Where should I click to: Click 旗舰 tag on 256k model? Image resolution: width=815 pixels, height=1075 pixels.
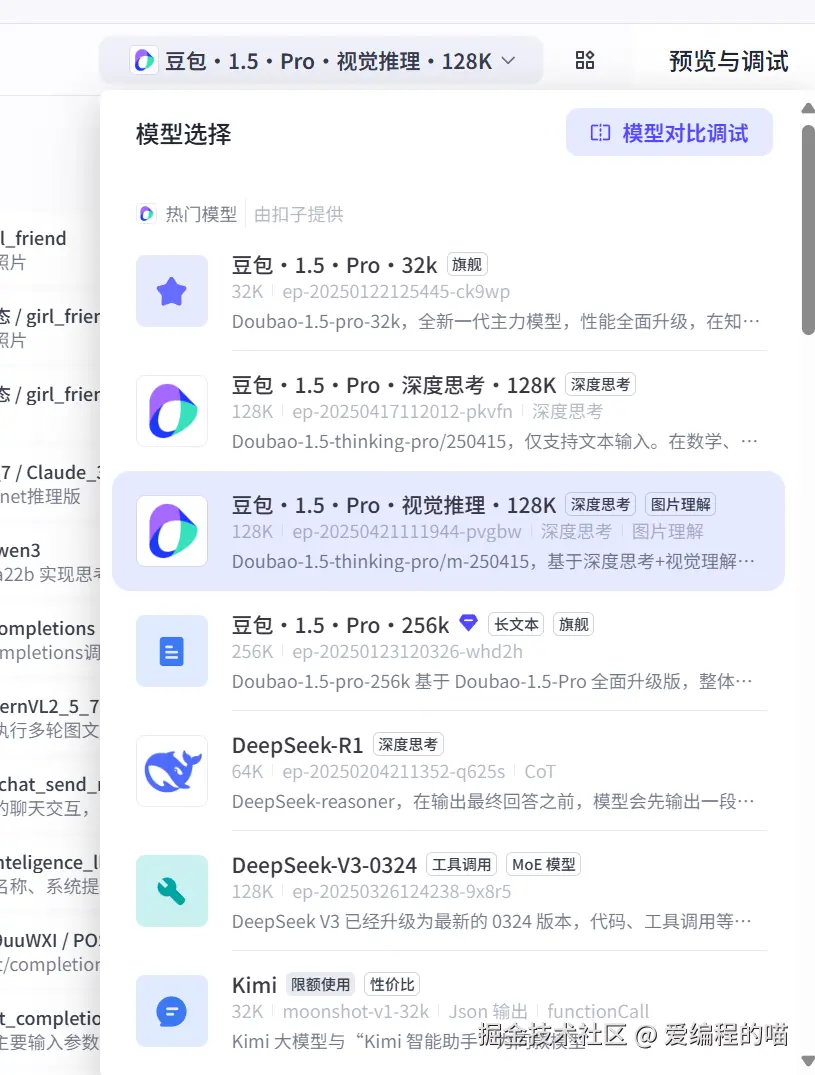pyautogui.click(x=574, y=624)
